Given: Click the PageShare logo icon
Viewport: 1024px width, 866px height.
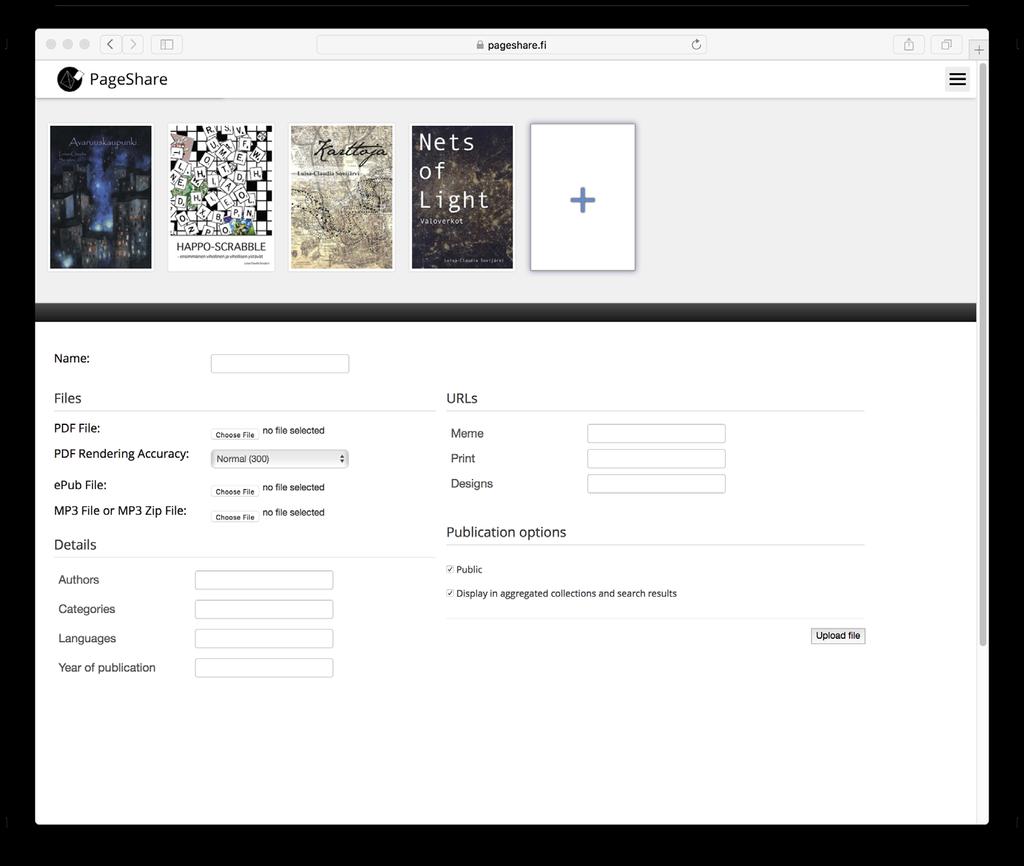Looking at the screenshot, I should pyautogui.click(x=70, y=79).
